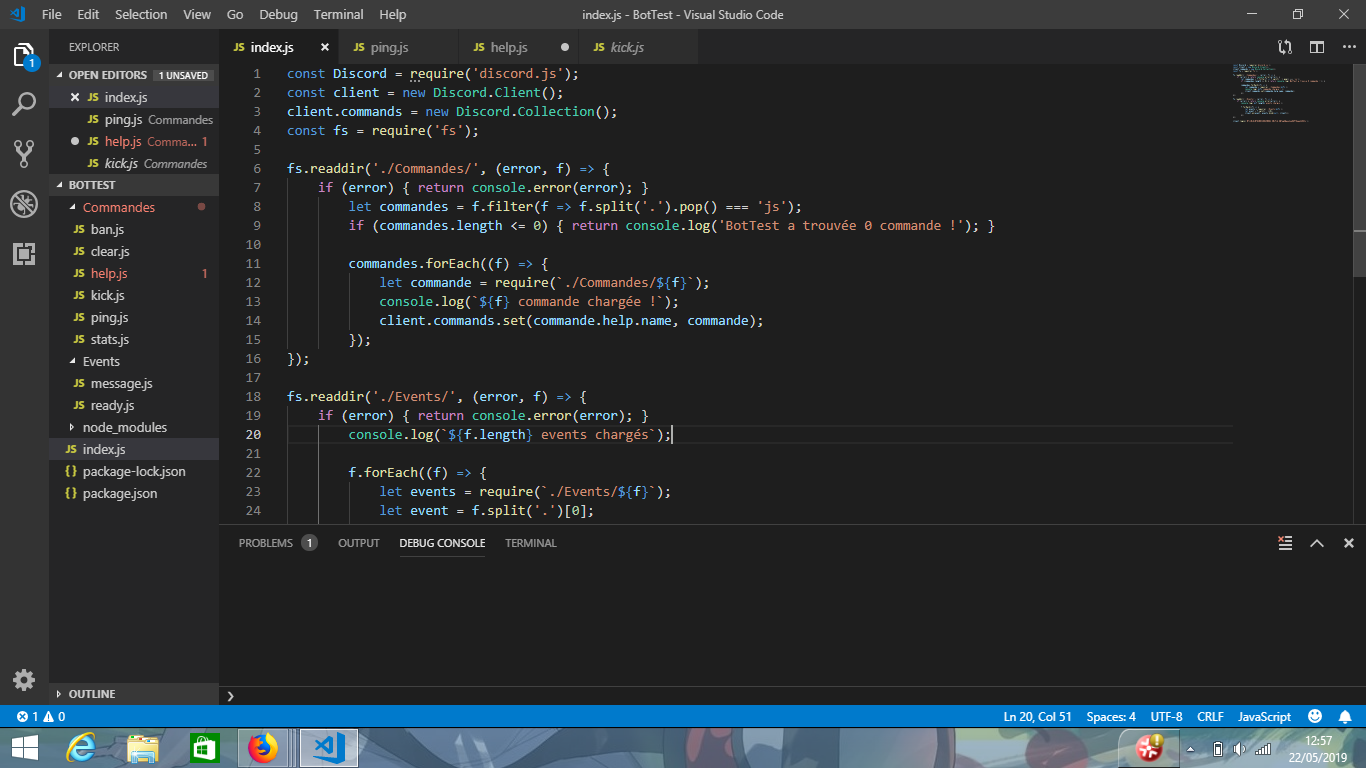Screen dimensions: 1366x768
Task: Change the CRLF end of line sequence
Action: [1210, 717]
